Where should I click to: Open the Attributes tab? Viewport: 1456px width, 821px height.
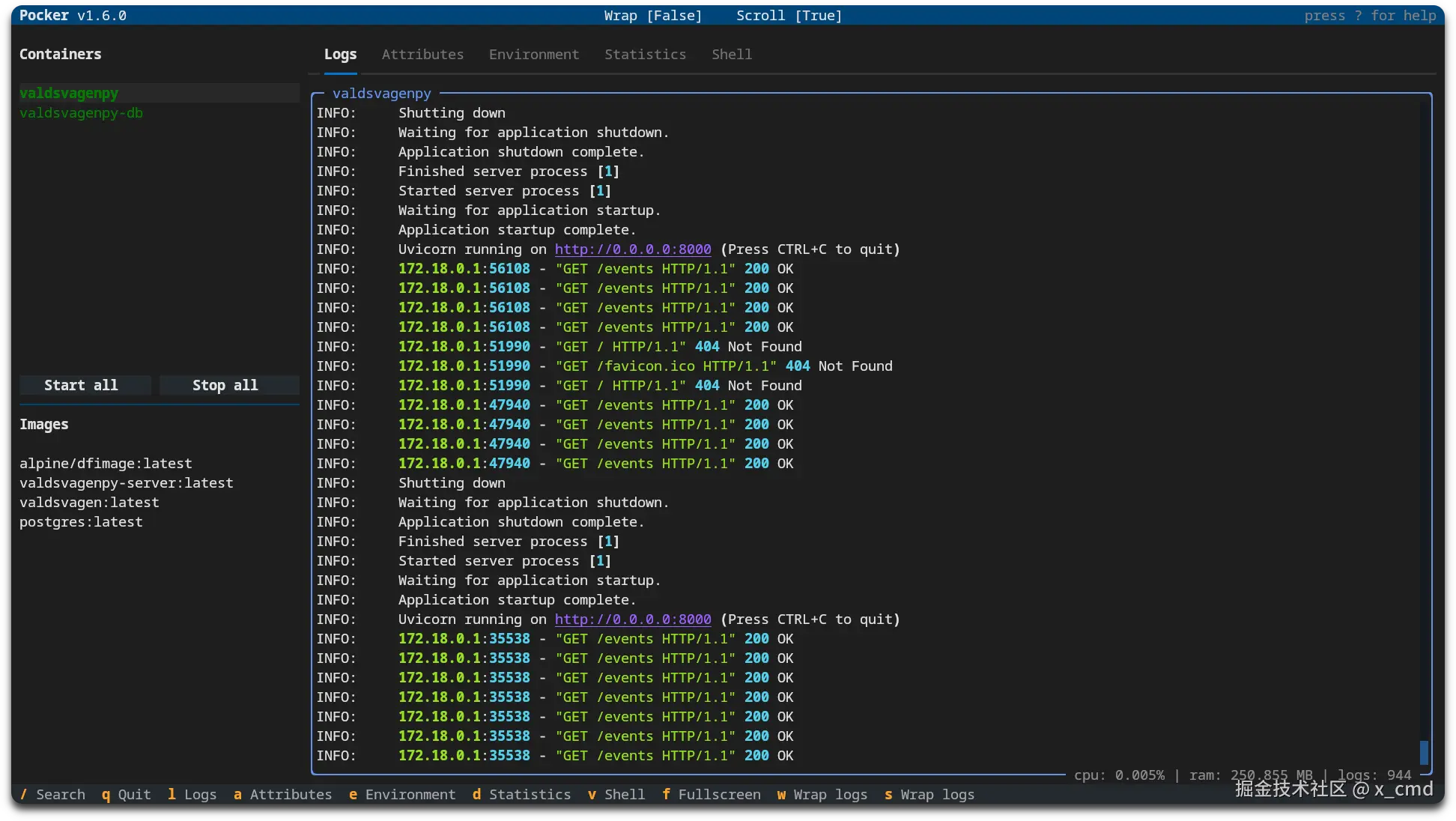coord(422,55)
